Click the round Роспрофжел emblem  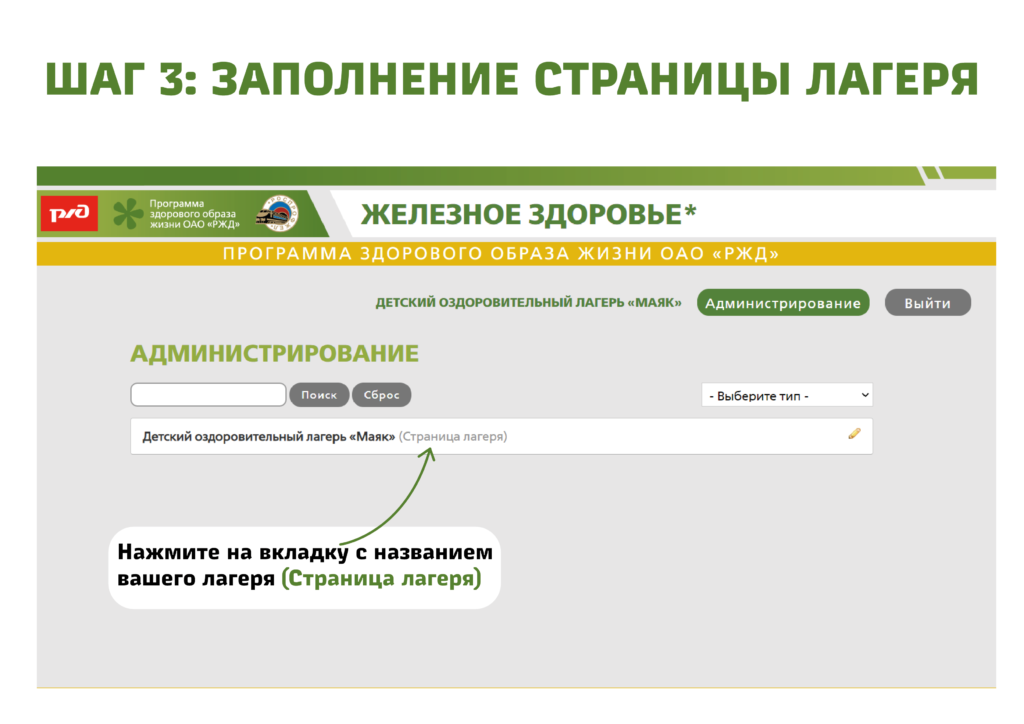pyautogui.click(x=278, y=213)
